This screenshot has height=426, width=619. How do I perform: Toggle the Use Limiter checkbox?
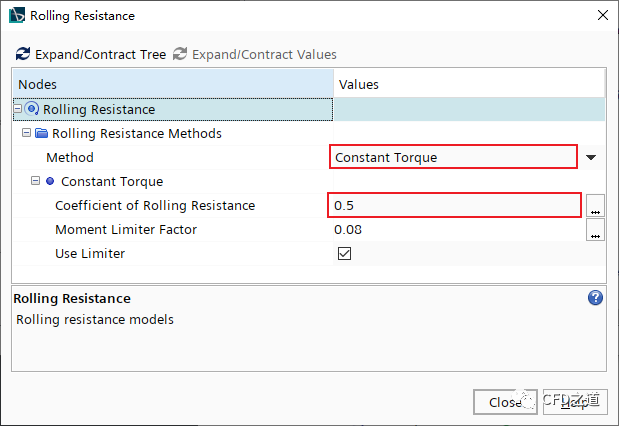coord(345,254)
